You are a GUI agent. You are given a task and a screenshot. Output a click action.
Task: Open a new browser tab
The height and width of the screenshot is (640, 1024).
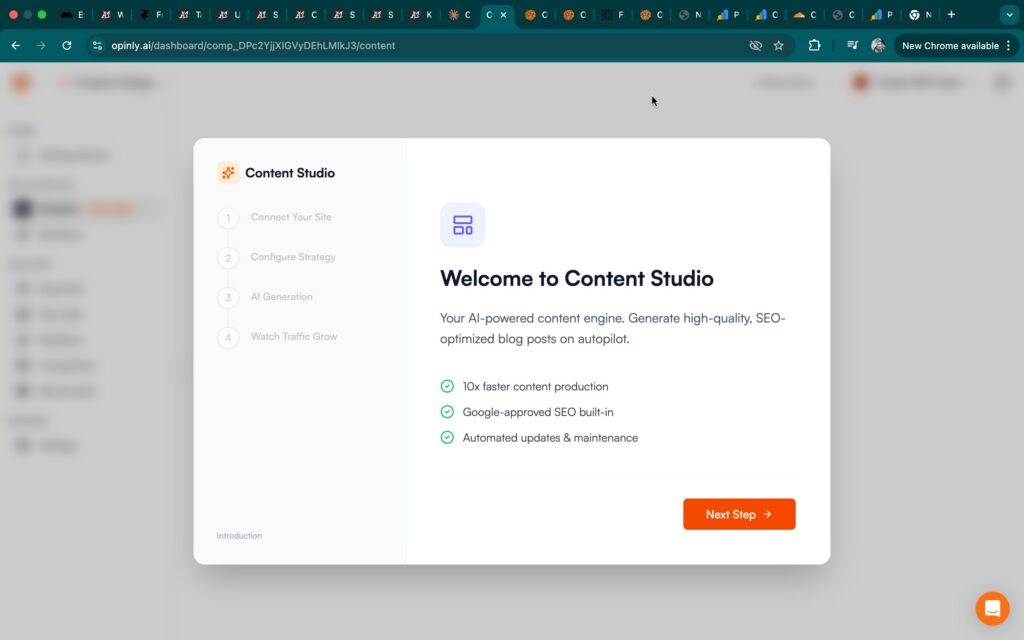click(x=952, y=14)
